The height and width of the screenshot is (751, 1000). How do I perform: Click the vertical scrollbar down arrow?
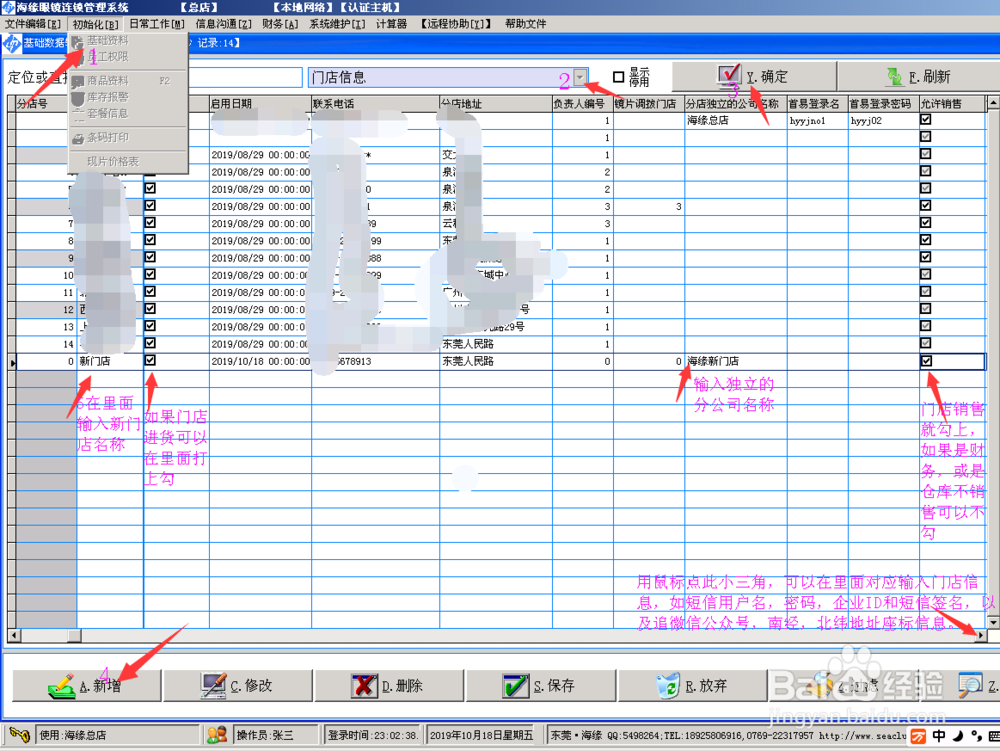click(992, 621)
